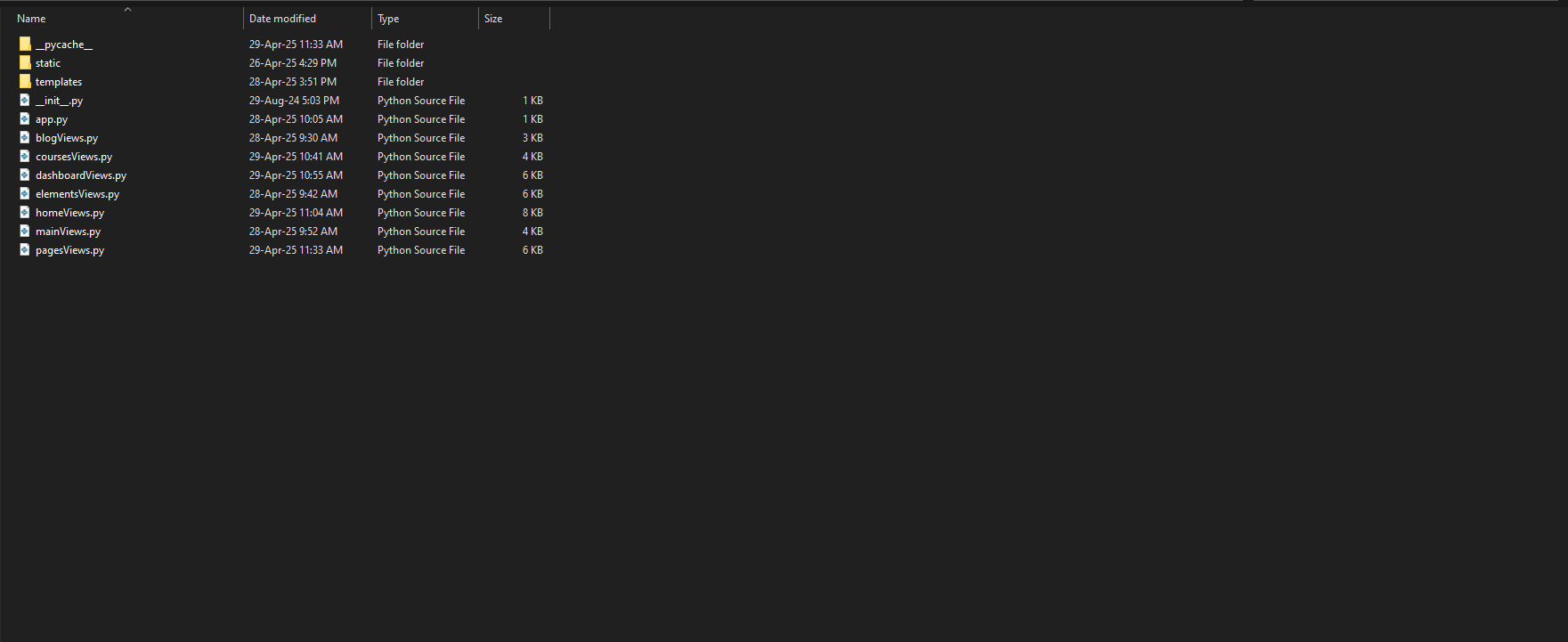
Task: Click date 28-Apr-25 9:30 AM
Action: tap(293, 138)
